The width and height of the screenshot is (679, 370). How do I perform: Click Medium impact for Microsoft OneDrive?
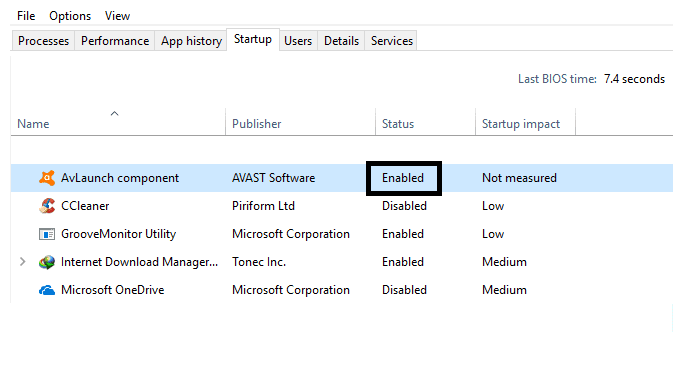tap(504, 290)
